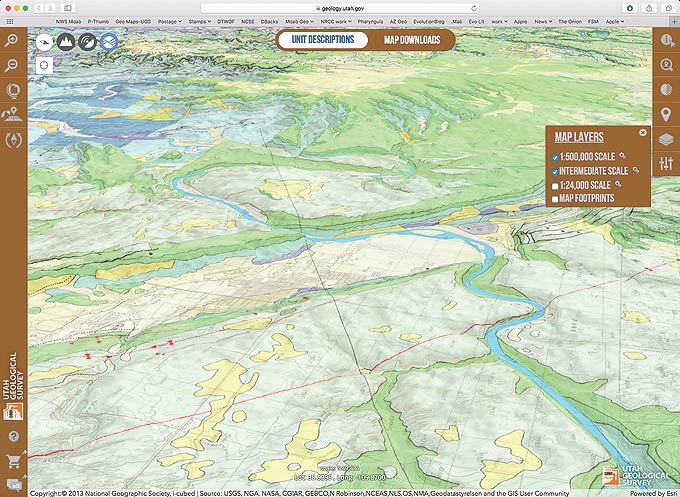Switch to Map Downloads tab
Screen dimensions: 680x497
(412, 40)
